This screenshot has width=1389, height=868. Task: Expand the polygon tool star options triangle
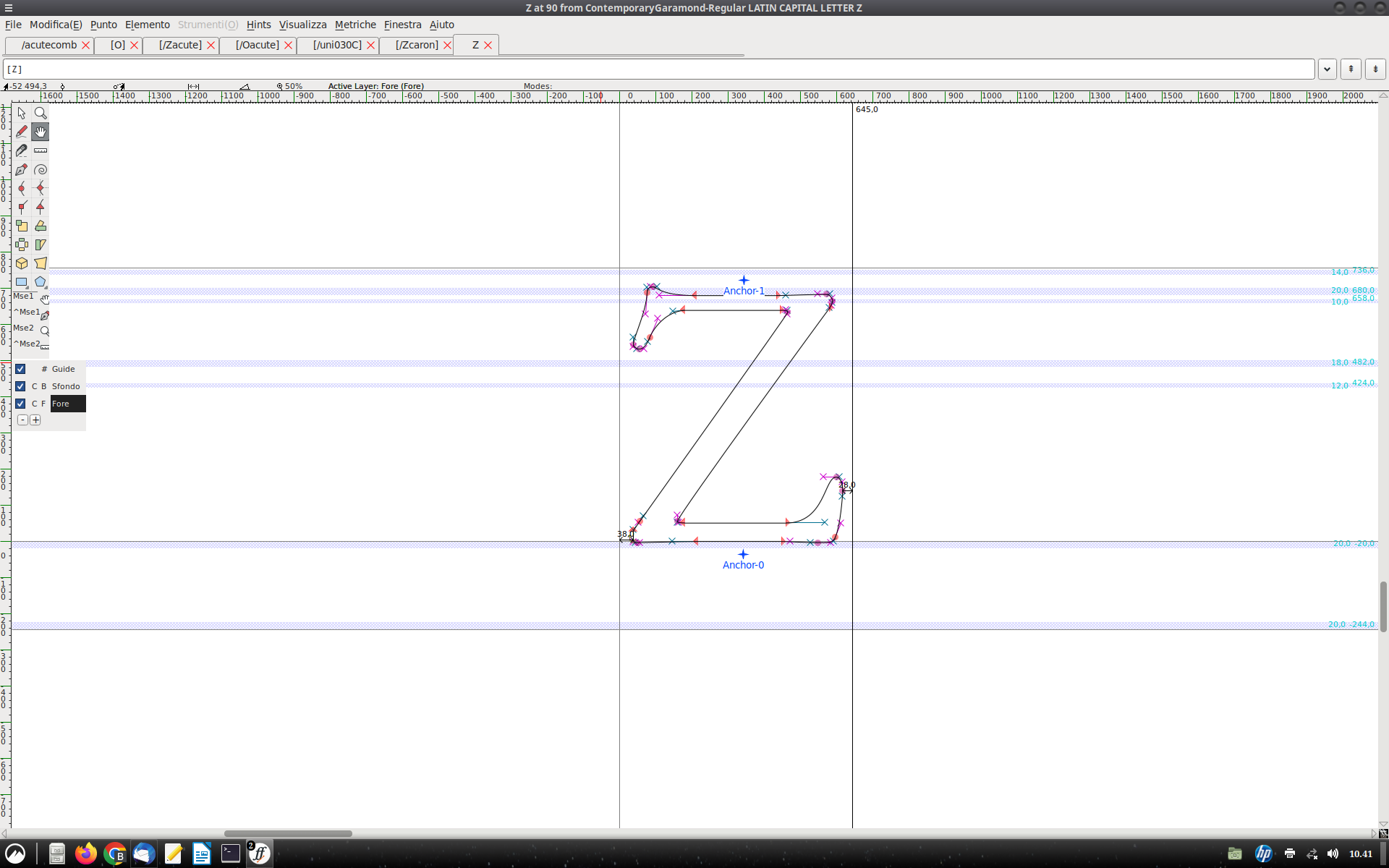tap(46, 287)
